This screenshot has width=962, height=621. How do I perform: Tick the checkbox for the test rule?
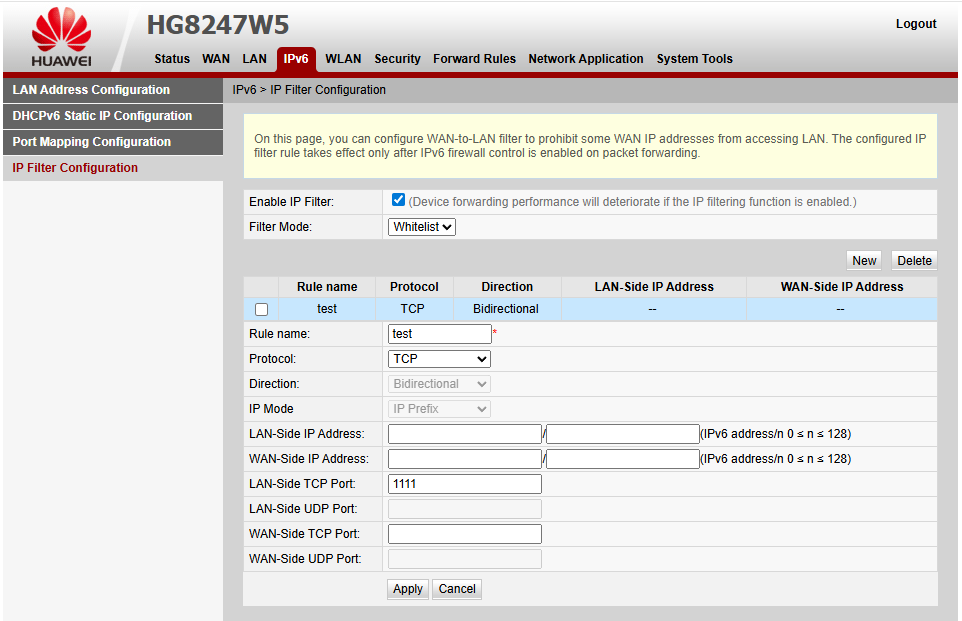[x=261, y=309]
